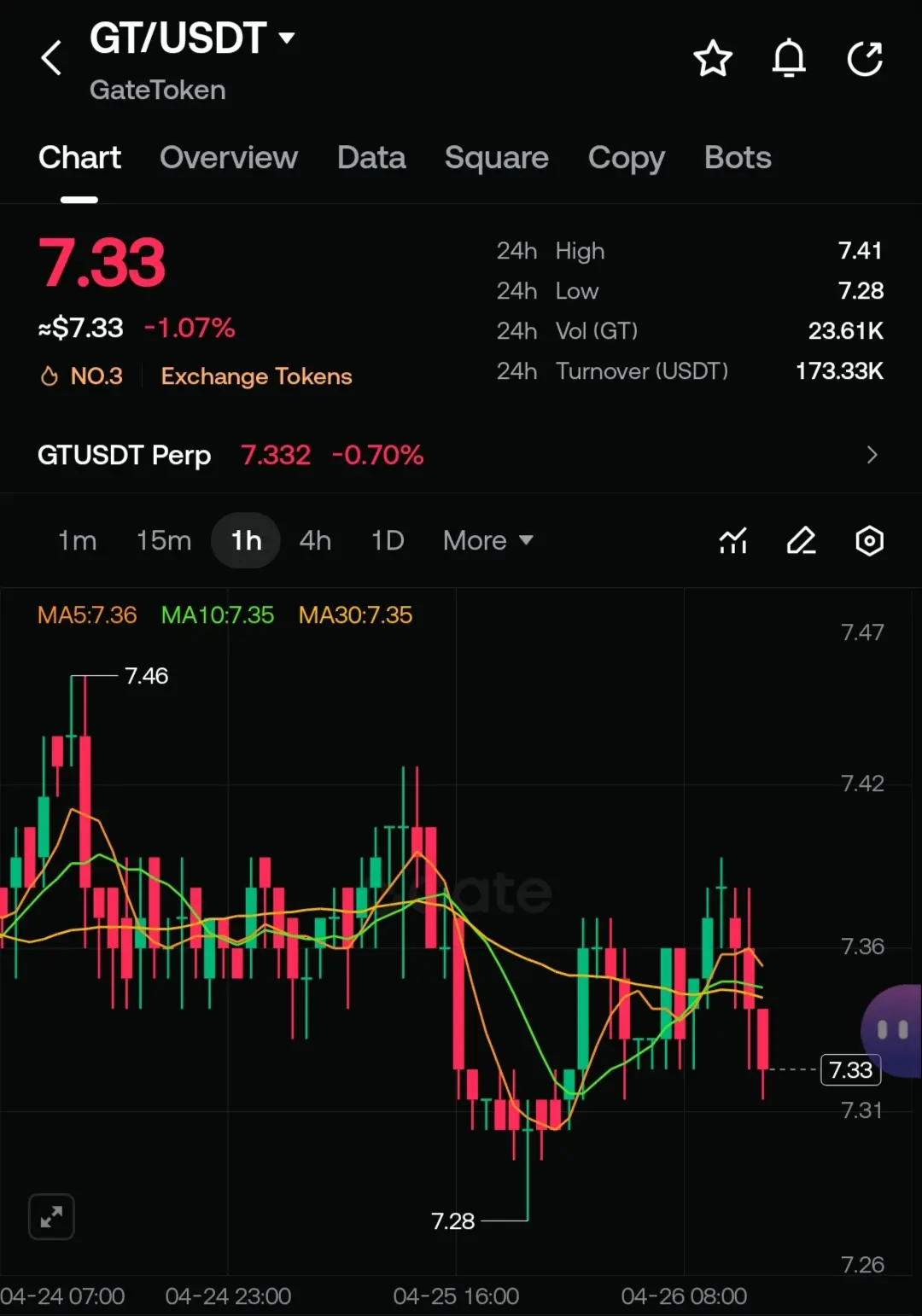Tap the 04-25 16:00 time axis label

(456, 1296)
